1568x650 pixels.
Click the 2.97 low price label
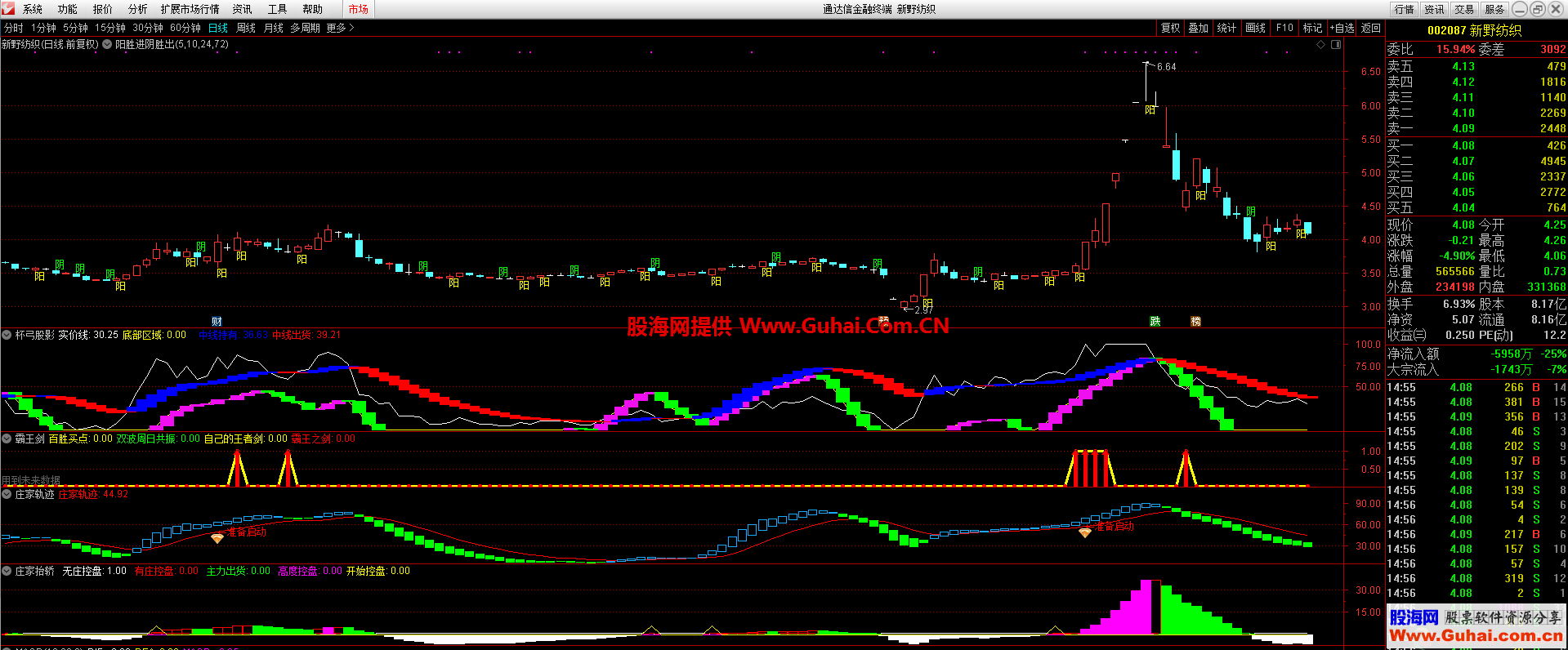pos(924,309)
